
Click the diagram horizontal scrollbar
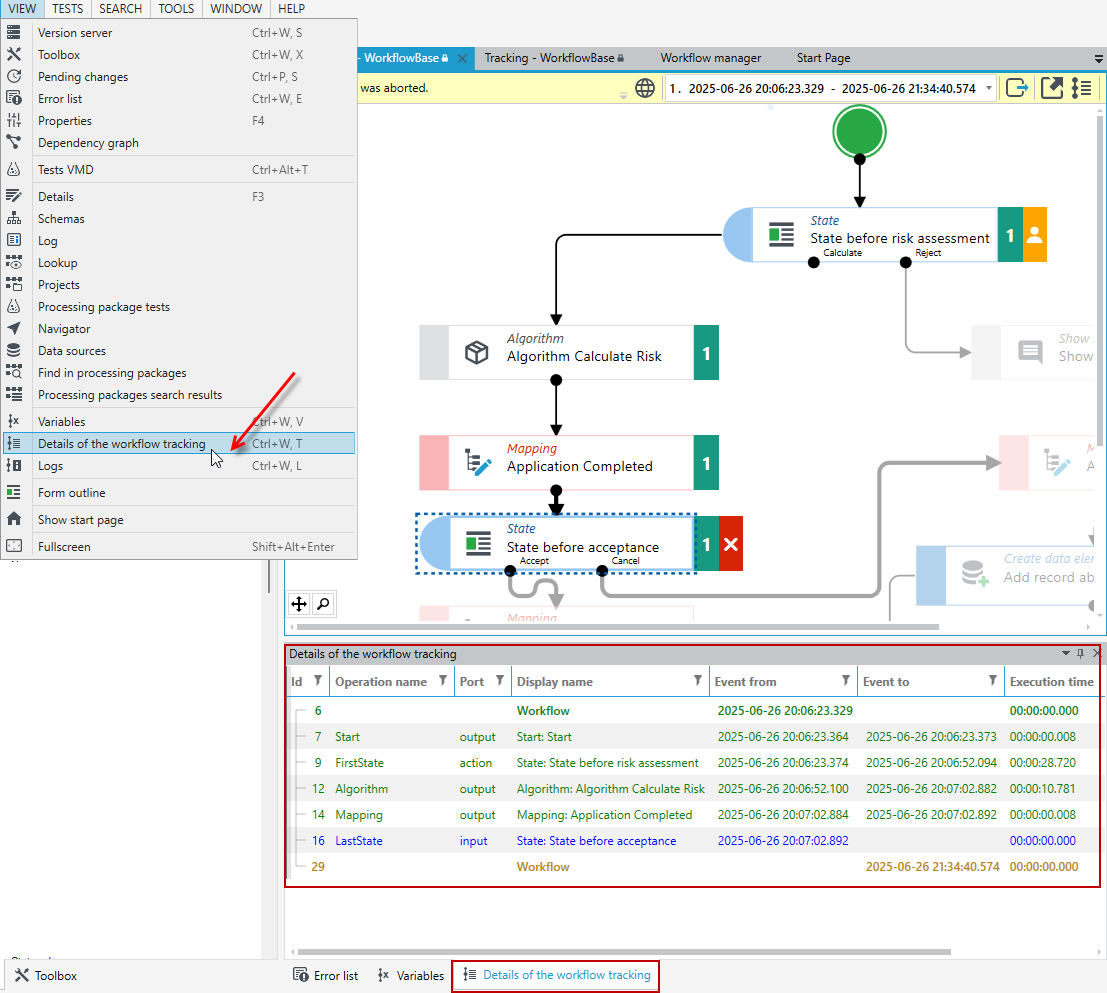click(618, 627)
